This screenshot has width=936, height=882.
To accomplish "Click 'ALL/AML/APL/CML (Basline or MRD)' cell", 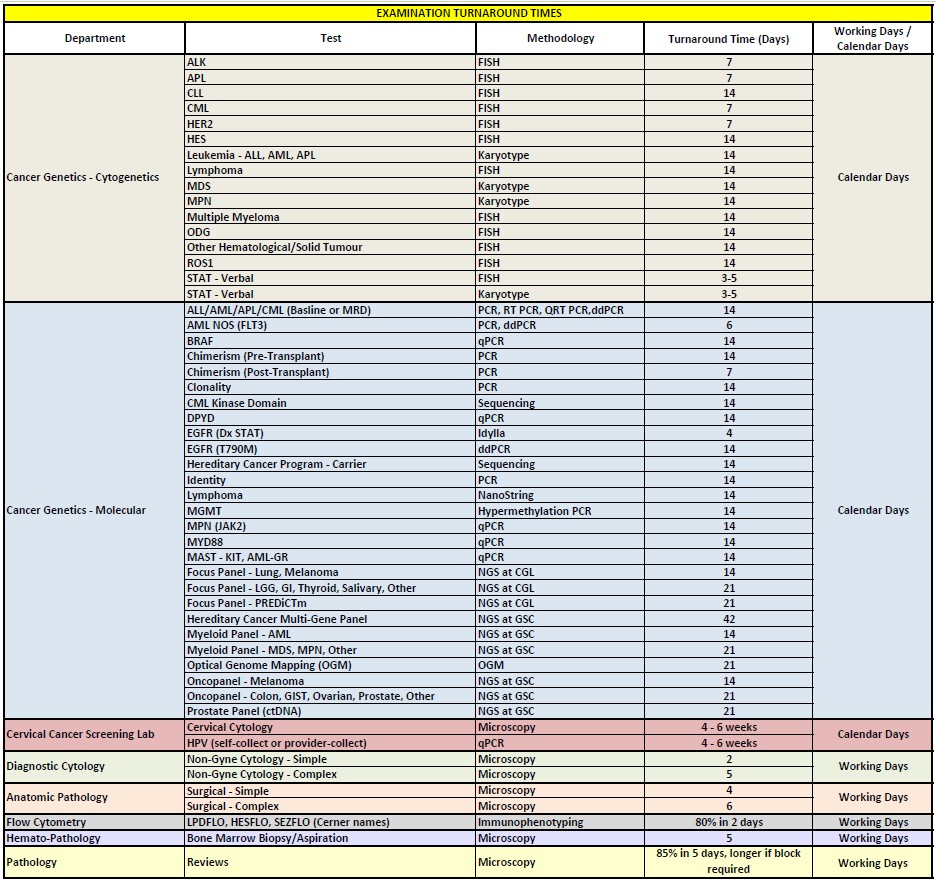I will [x=330, y=310].
